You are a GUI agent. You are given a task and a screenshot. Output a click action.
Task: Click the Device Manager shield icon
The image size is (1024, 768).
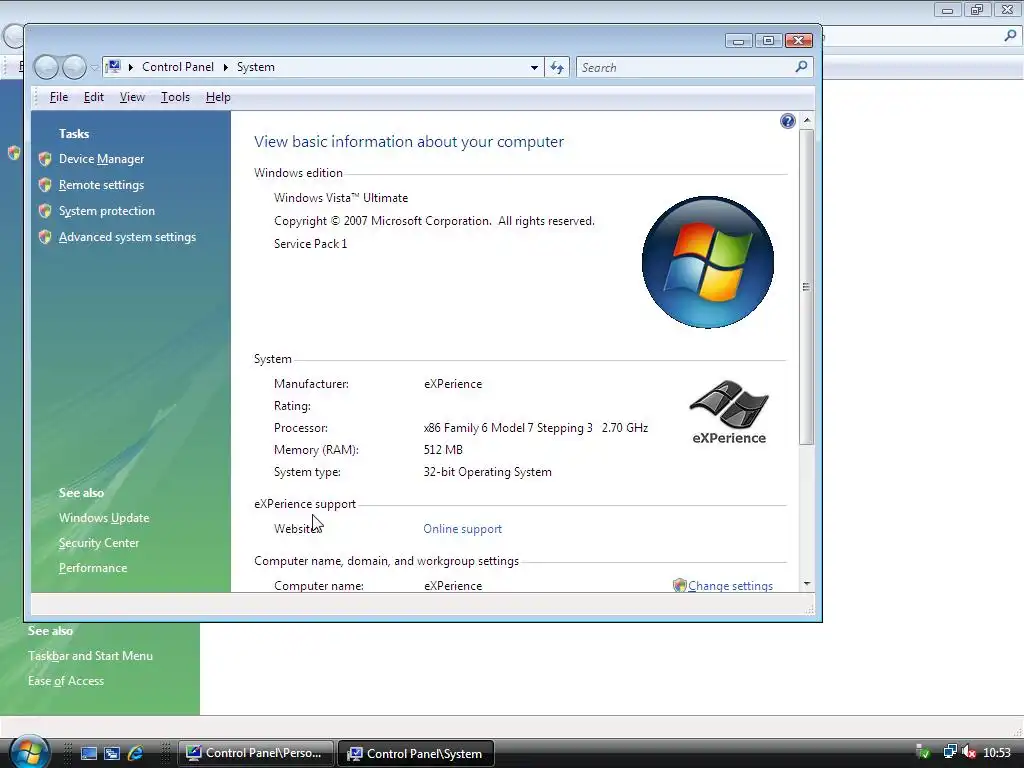tap(45, 159)
